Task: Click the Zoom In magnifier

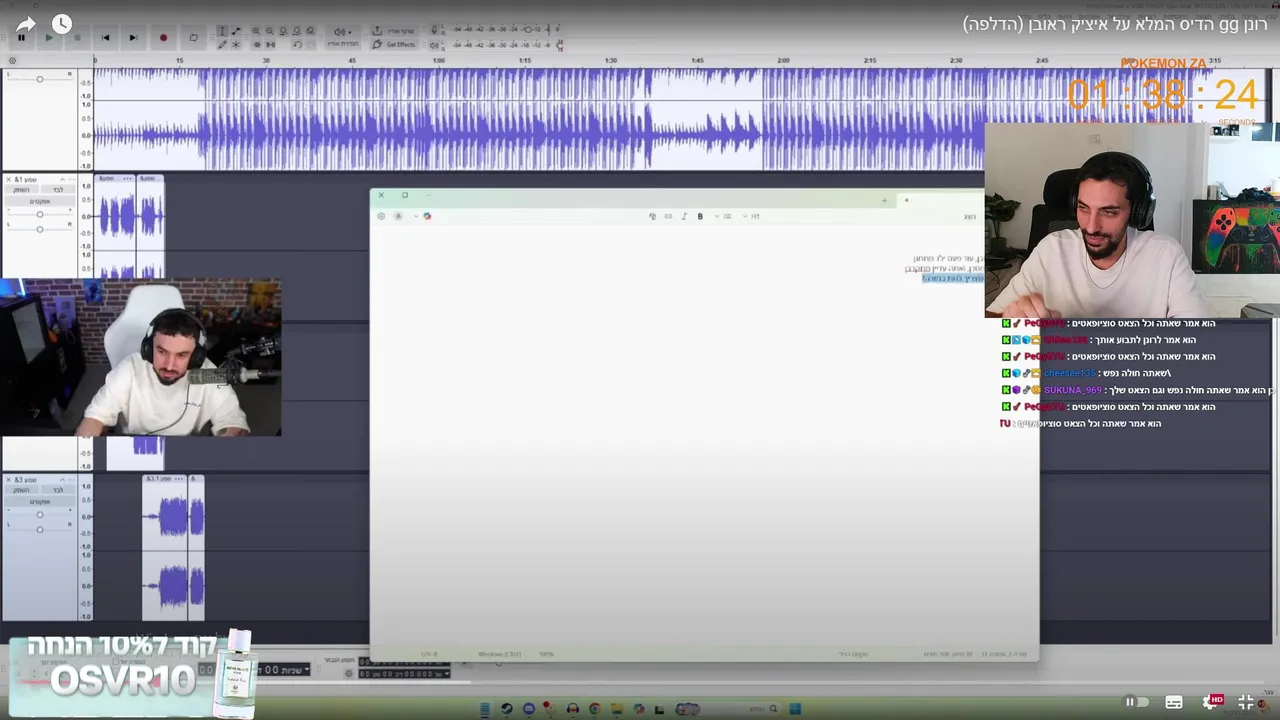Action: [x=256, y=31]
